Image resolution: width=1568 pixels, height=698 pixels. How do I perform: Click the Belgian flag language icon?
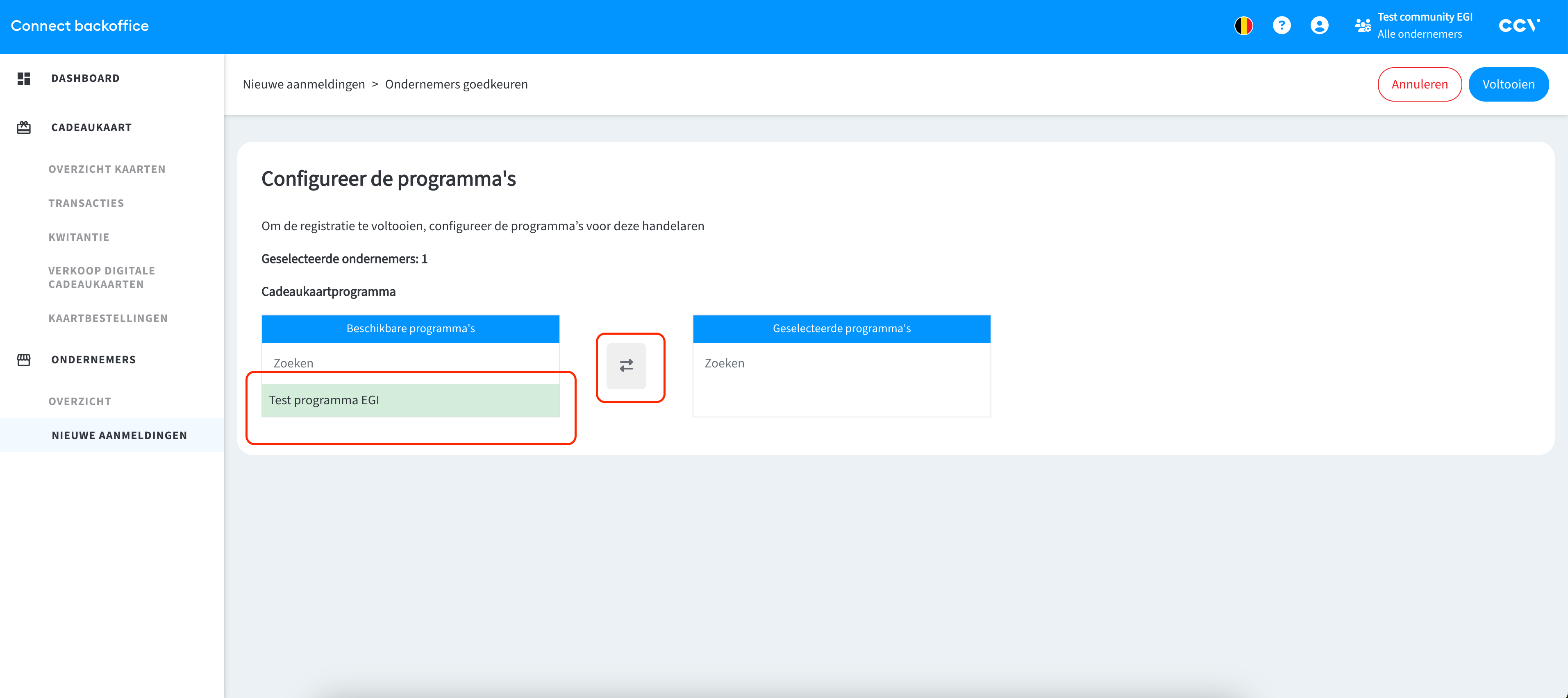(x=1243, y=25)
